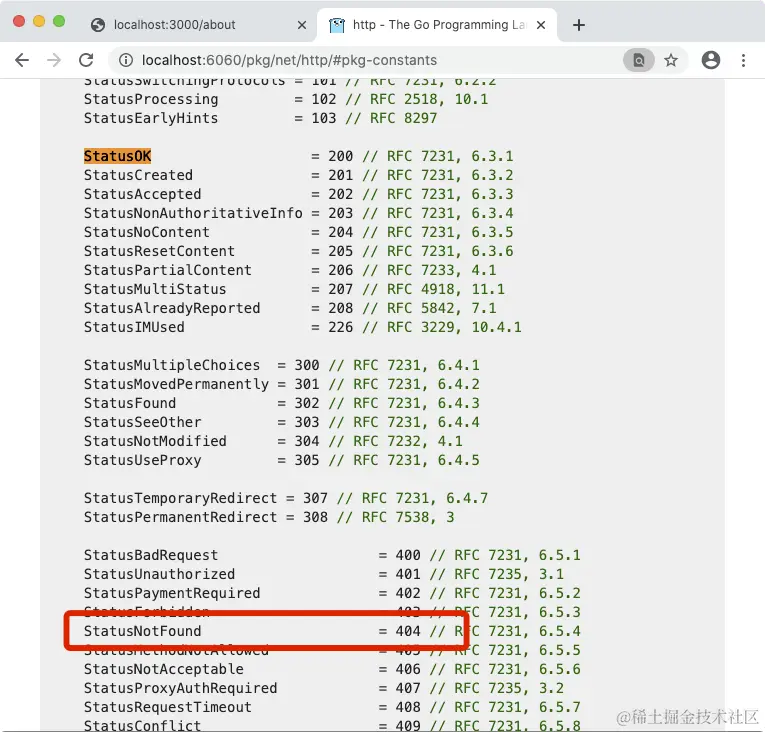Click the globe favicon on first tab
Screen dimensions: 765x732
pyautogui.click(x=98, y=25)
